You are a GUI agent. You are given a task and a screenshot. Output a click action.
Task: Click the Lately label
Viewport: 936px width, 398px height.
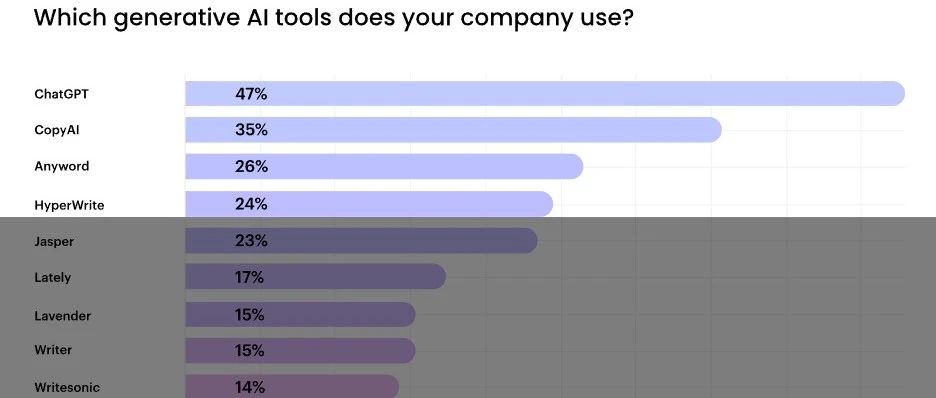coord(53,278)
